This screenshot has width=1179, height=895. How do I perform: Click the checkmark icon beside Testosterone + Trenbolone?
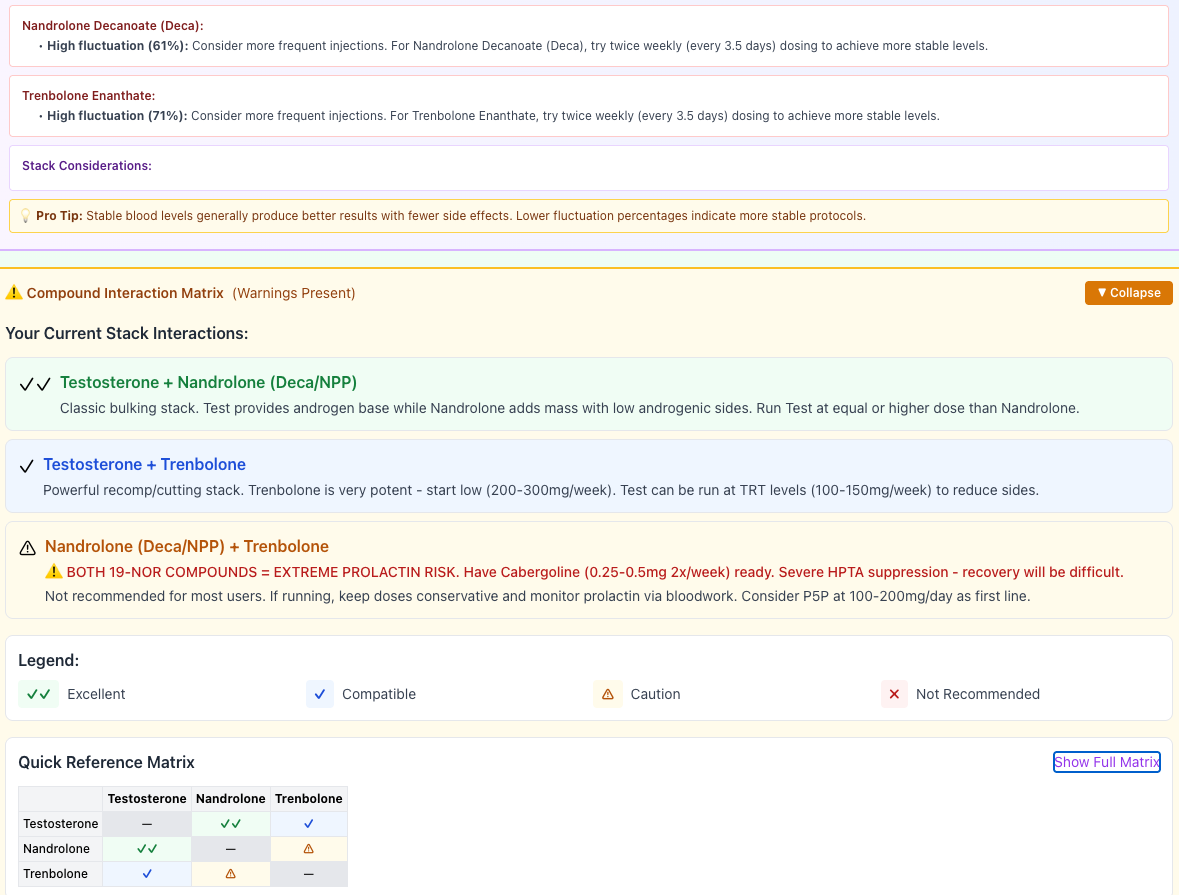(x=26, y=464)
